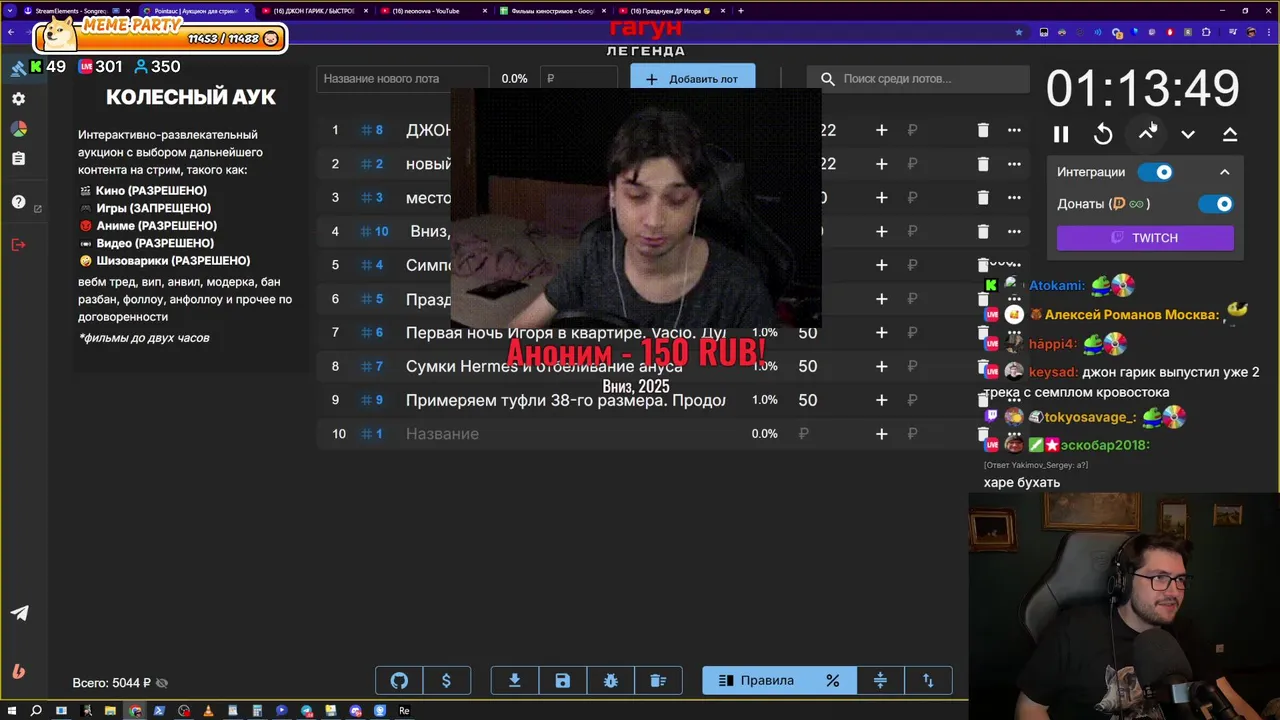Click the Добавить лот button
The image size is (1280, 720).
click(692, 79)
